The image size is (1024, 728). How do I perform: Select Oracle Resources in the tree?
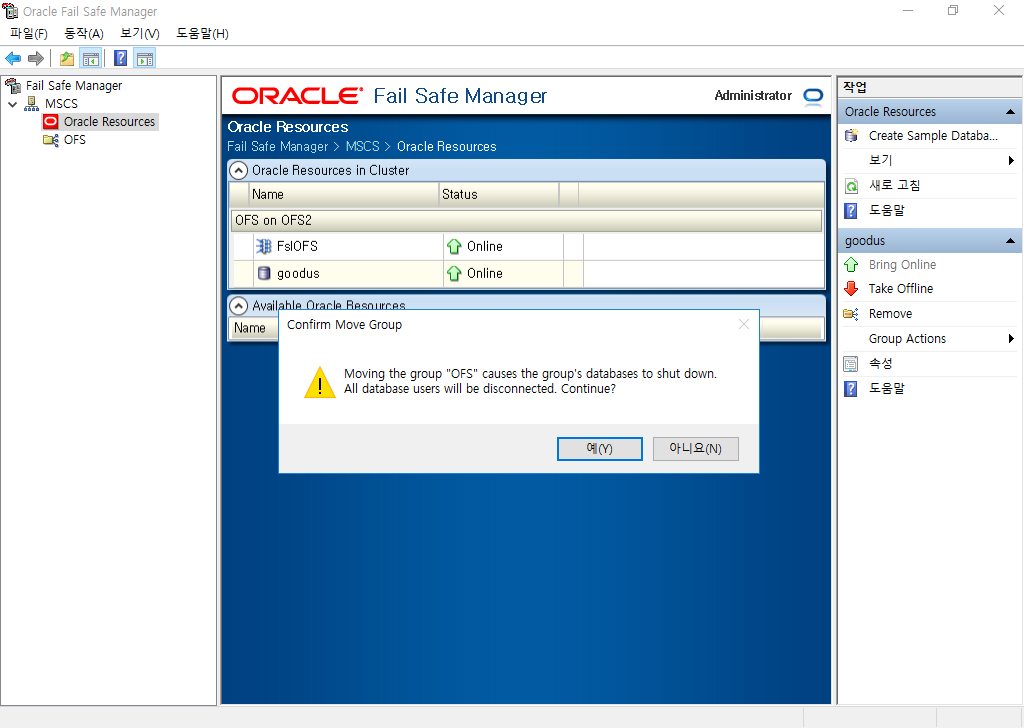point(109,121)
